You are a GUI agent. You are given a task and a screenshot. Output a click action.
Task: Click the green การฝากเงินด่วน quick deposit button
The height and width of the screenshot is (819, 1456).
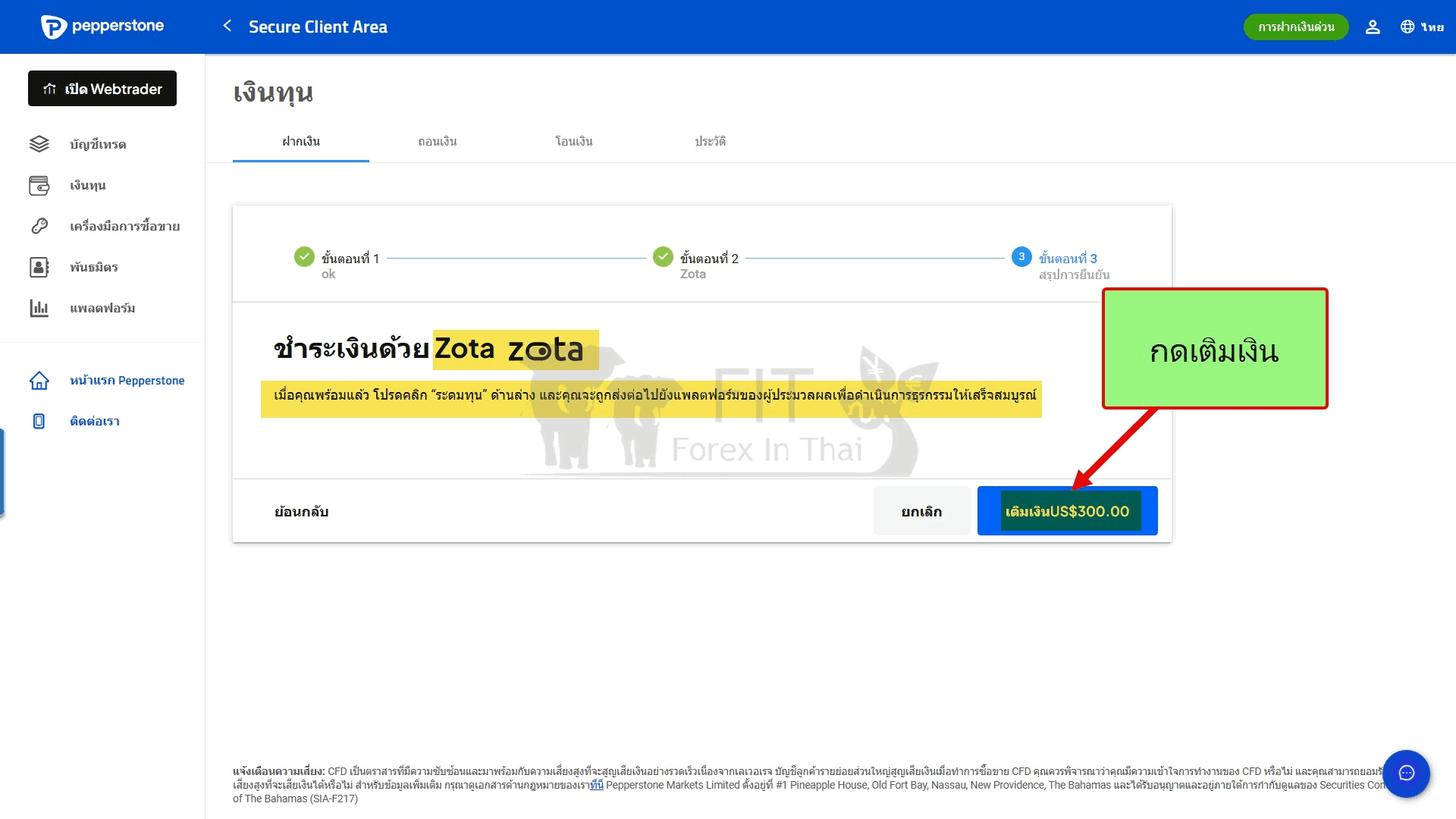[1296, 27]
